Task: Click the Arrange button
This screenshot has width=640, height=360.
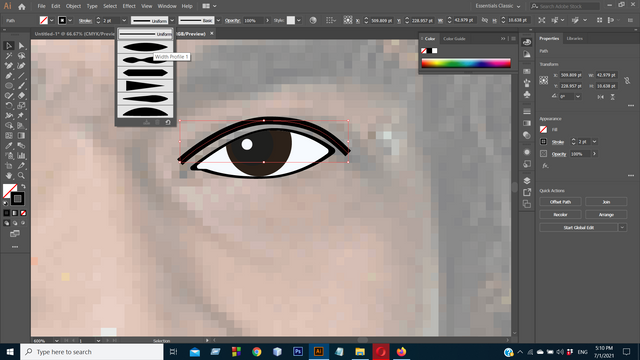Action: 606,214
